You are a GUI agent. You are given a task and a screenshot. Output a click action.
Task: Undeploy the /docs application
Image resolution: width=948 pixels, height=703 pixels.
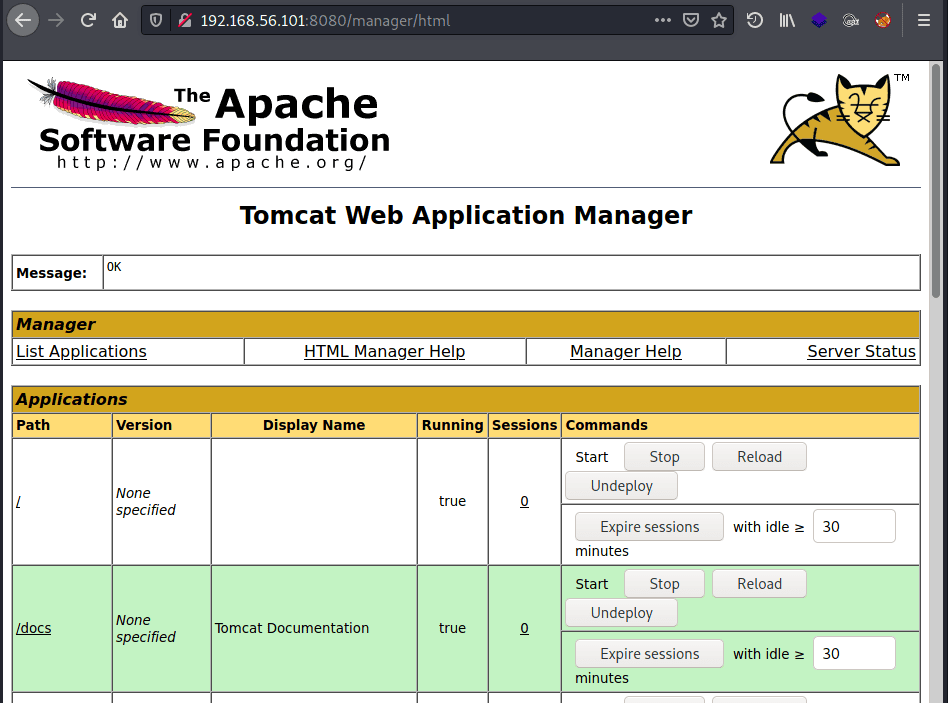tap(622, 613)
